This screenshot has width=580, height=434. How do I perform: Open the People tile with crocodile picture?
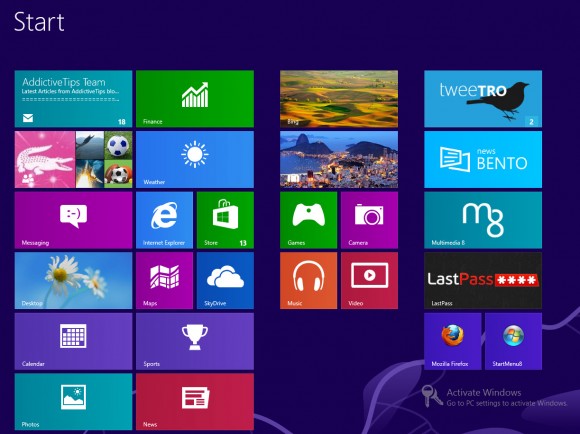tap(73, 159)
